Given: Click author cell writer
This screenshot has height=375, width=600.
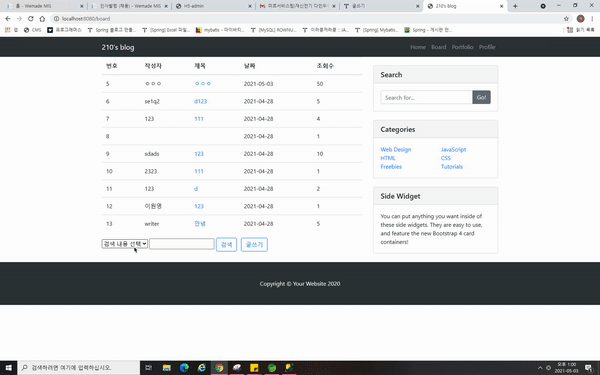Looking at the screenshot, I should (152, 224).
